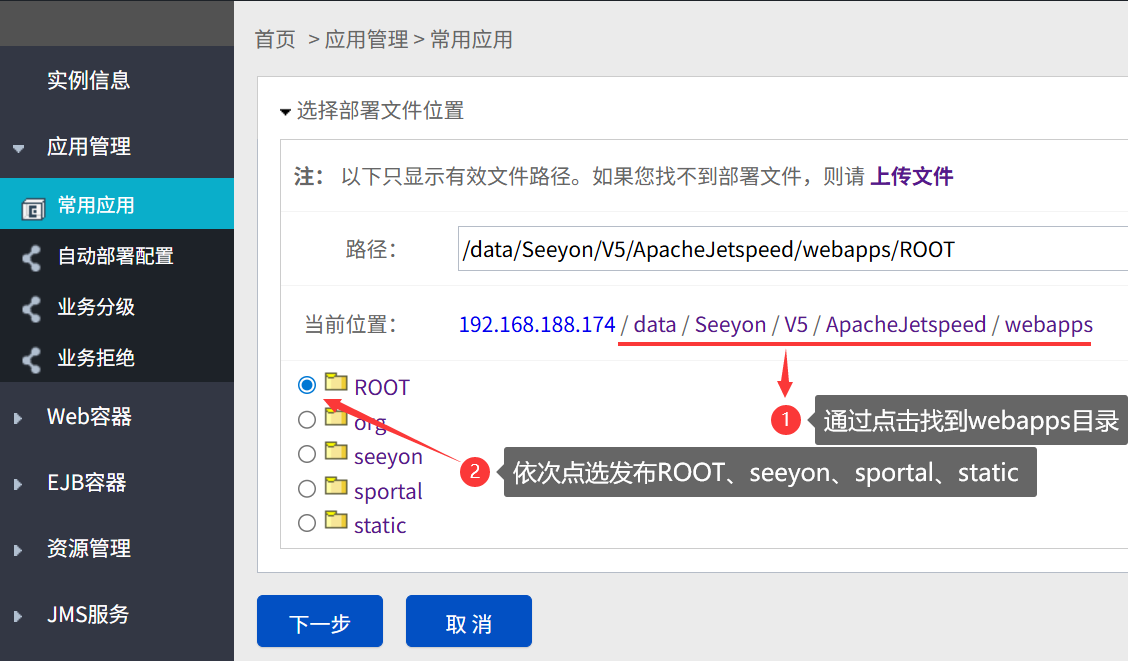Collapse the 选择部署文件位置 panel
Viewport: 1128px width, 661px height.
point(285,112)
